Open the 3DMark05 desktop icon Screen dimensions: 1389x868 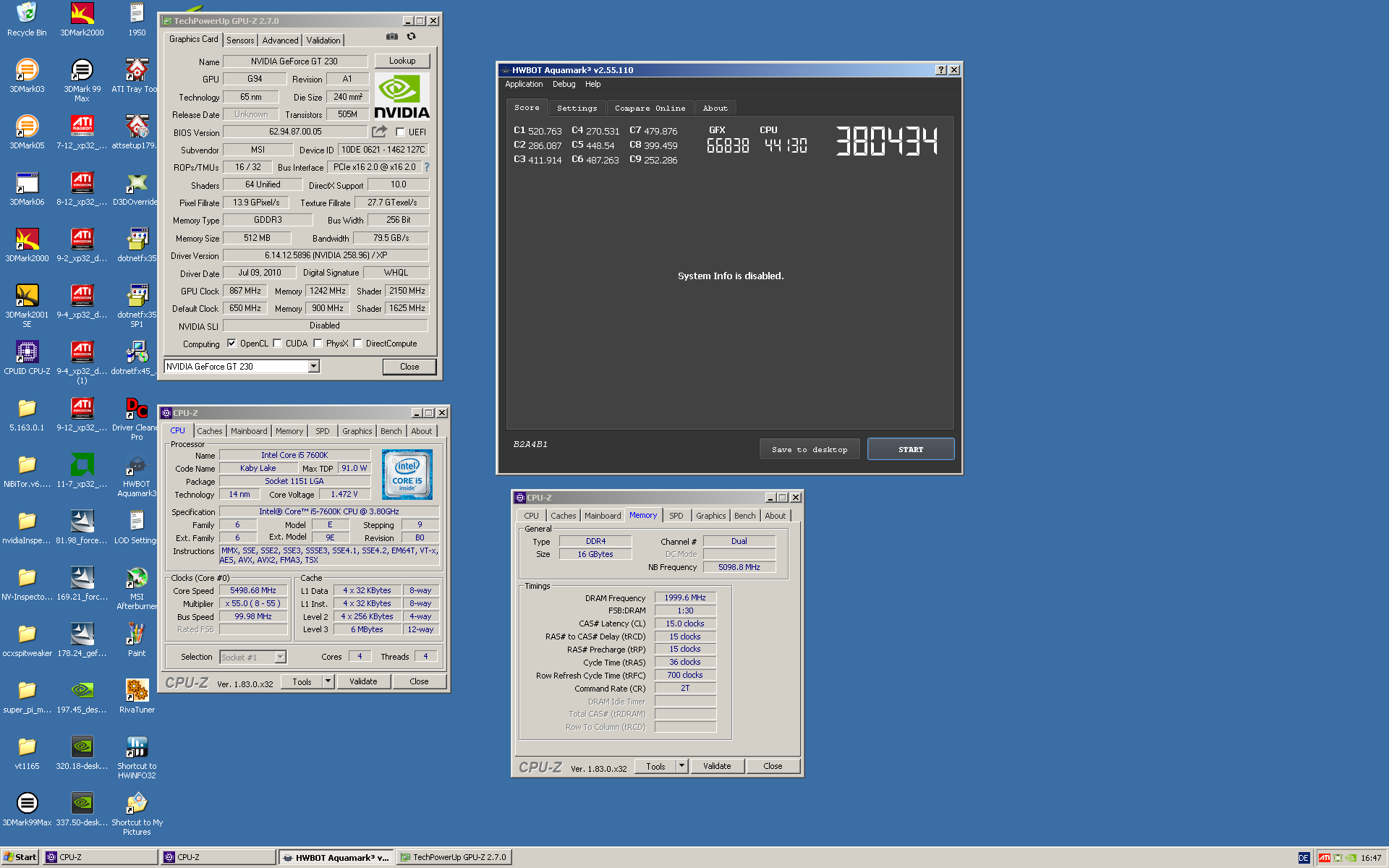click(x=27, y=132)
